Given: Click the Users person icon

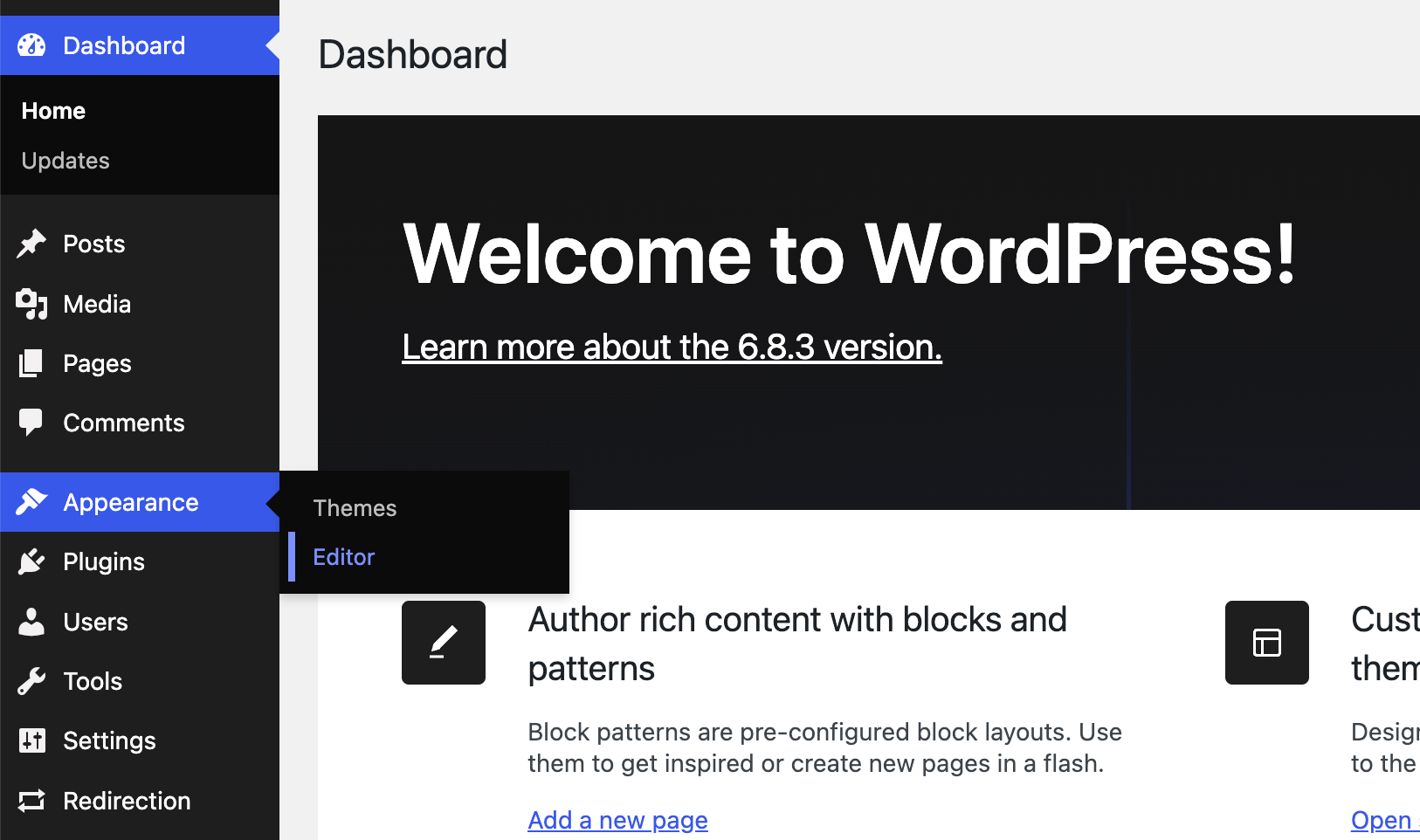Looking at the screenshot, I should pyautogui.click(x=32, y=621).
